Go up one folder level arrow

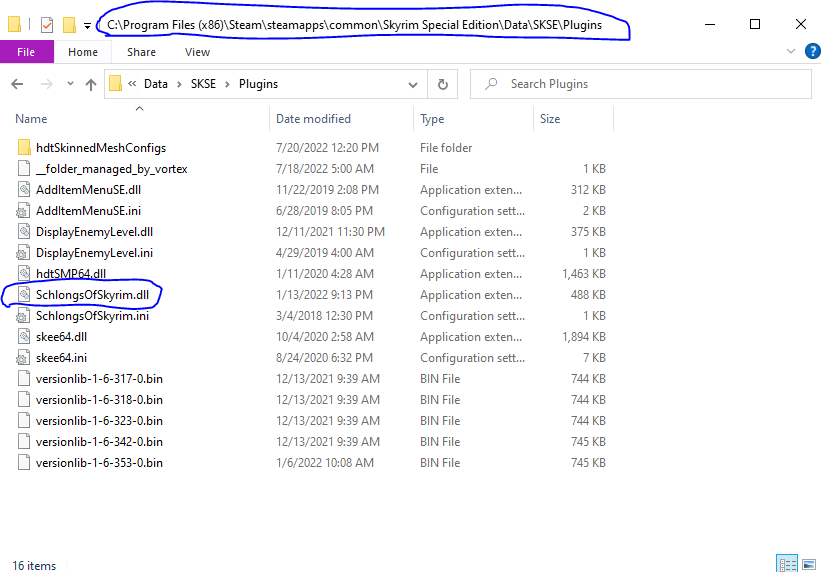[x=91, y=84]
